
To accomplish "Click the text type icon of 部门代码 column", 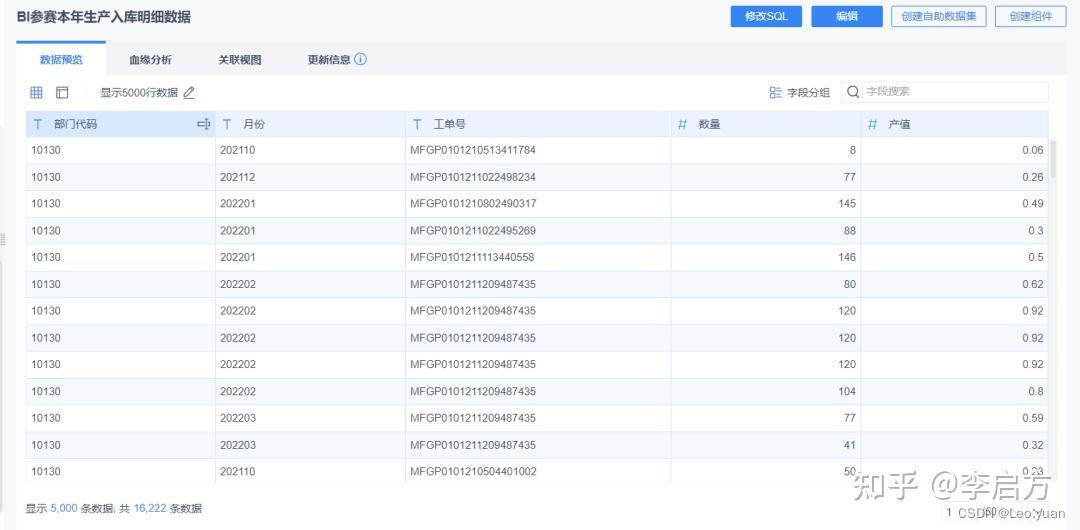I will 38,125.
